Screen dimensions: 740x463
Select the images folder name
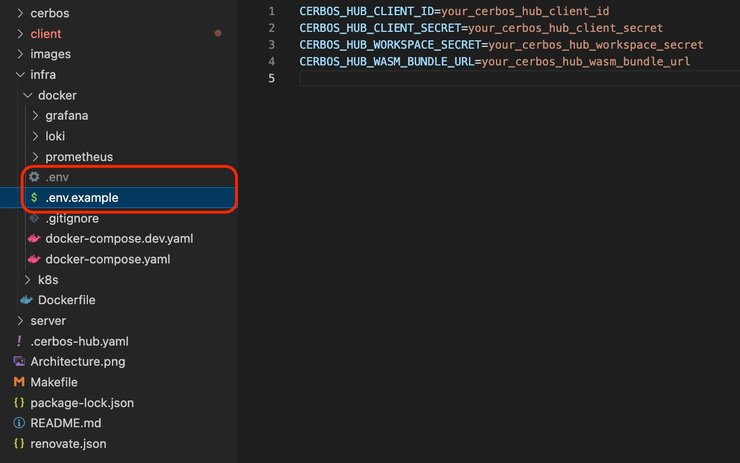click(50, 54)
